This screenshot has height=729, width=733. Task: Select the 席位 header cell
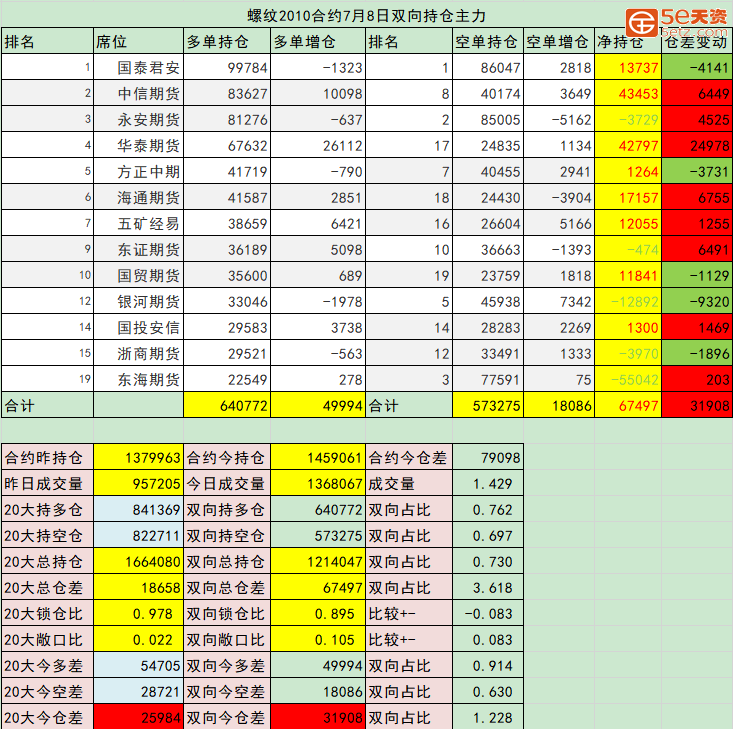[138, 42]
